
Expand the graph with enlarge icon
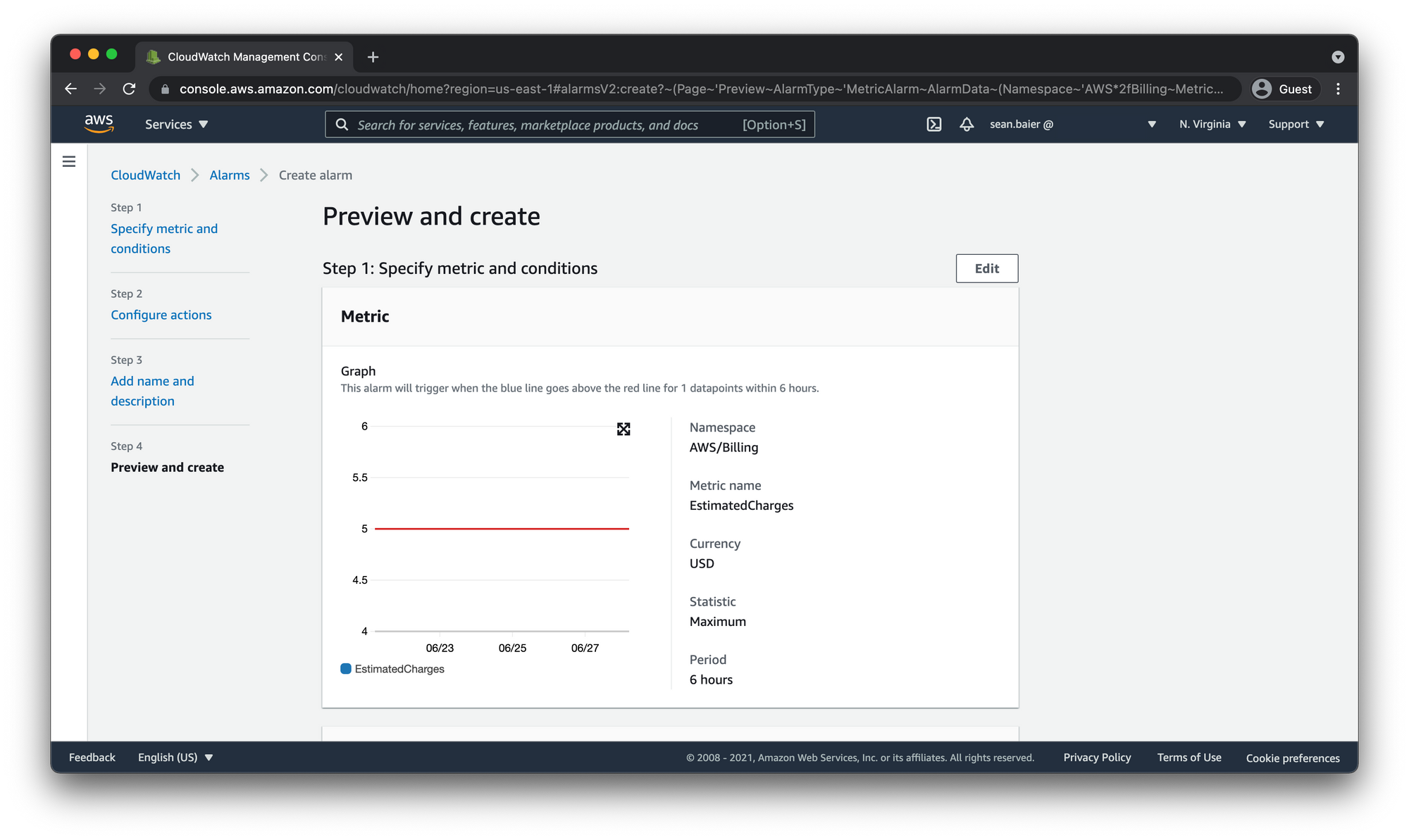(623, 429)
